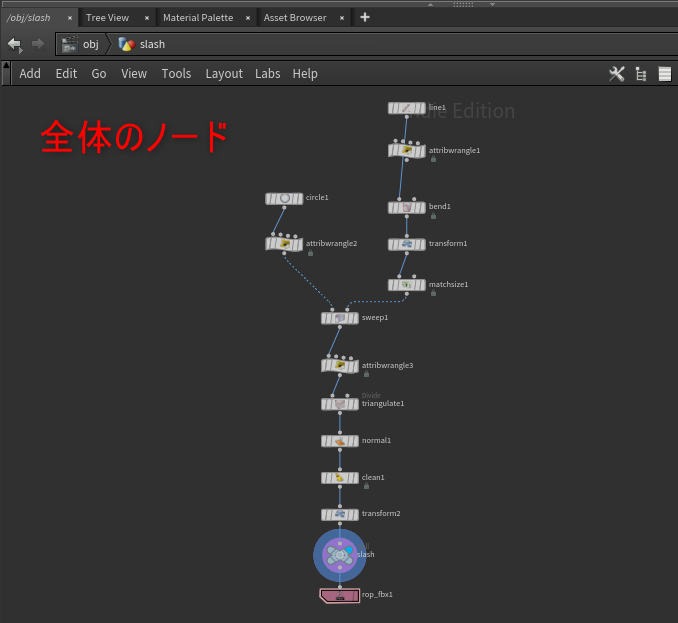678x623 pixels.
Task: Open the Edit menu
Action: (66, 73)
